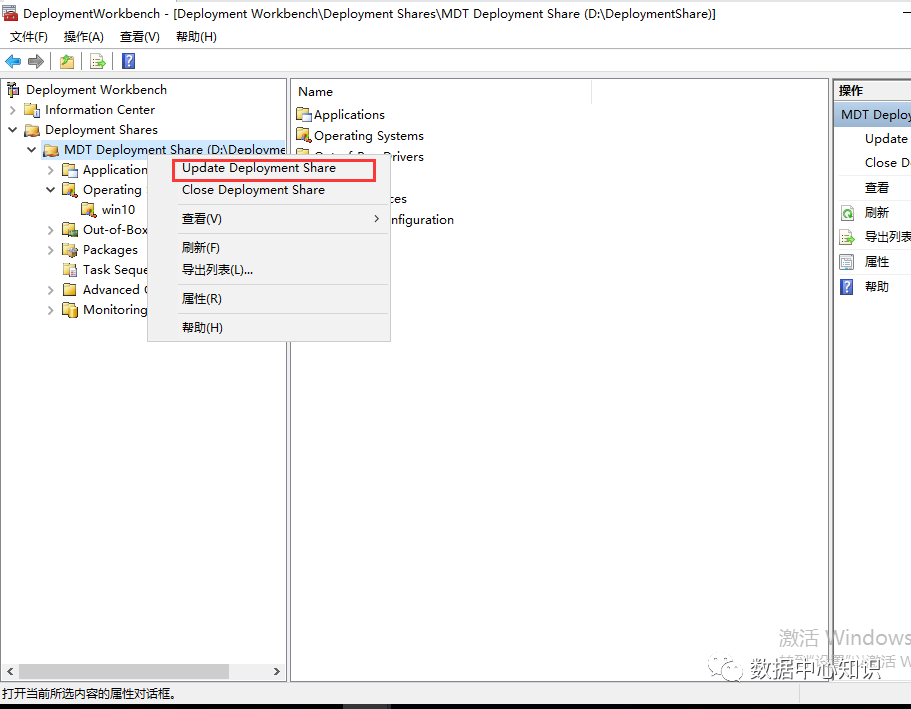This screenshot has width=911, height=709.
Task: Select 属性(R) in the context menu
Action: pyautogui.click(x=268, y=299)
